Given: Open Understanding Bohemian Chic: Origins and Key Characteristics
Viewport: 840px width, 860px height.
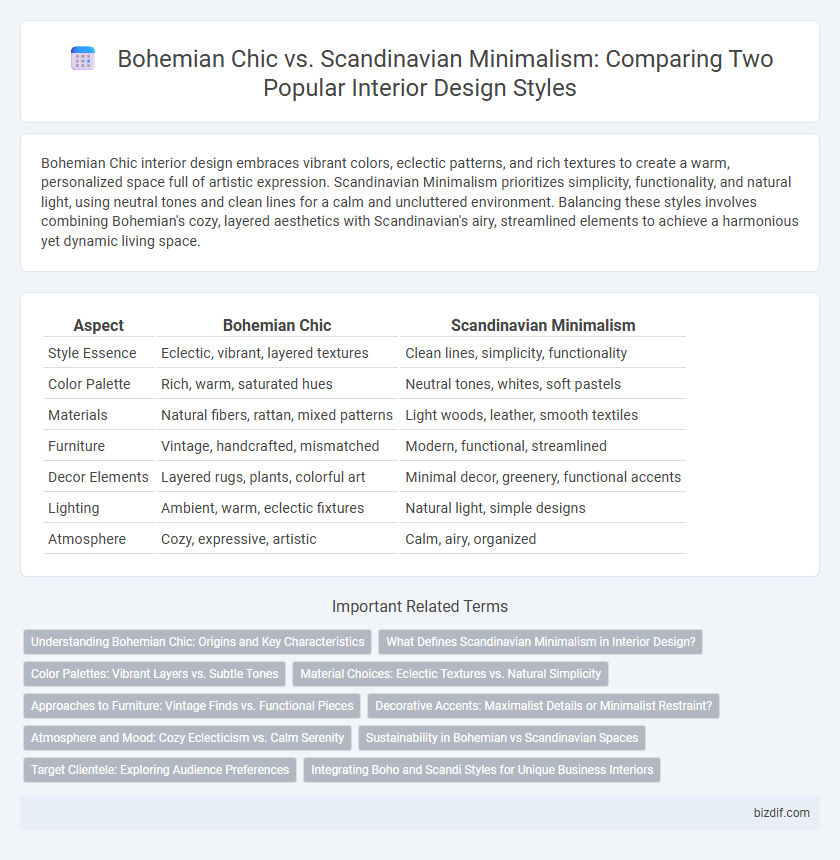Looking at the screenshot, I should pos(197,642).
